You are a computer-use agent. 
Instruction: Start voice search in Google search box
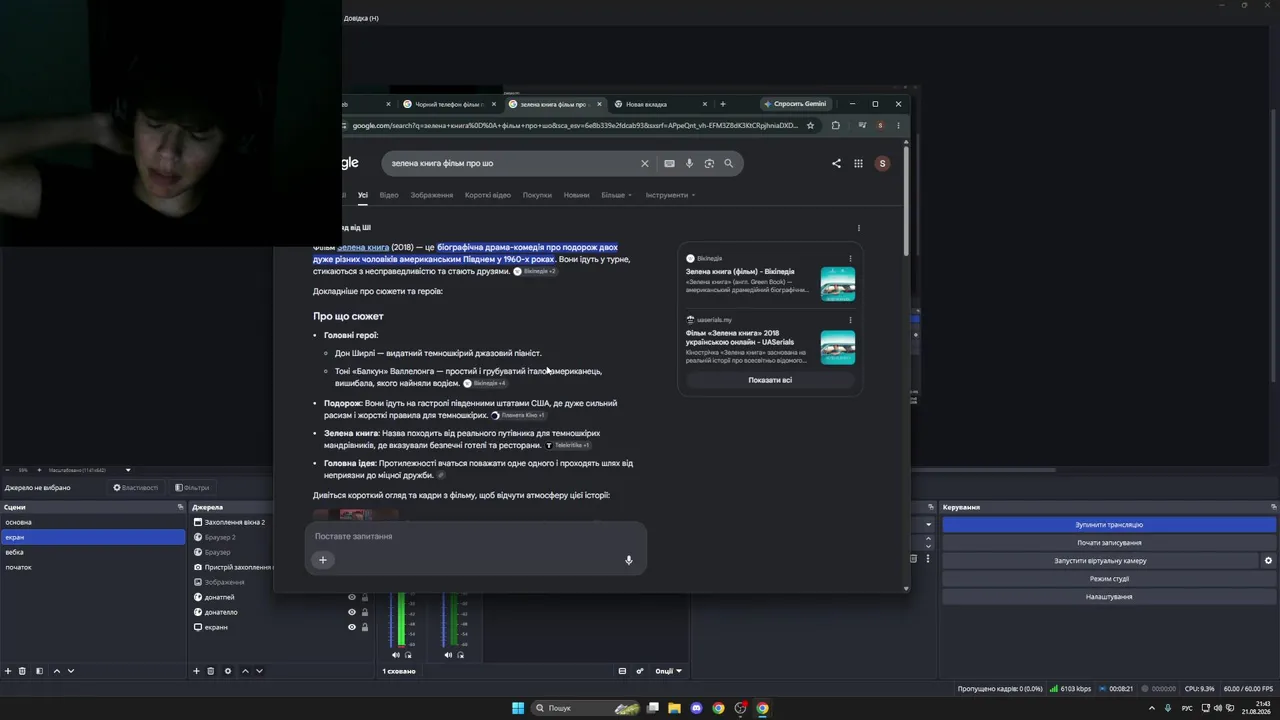click(689, 163)
